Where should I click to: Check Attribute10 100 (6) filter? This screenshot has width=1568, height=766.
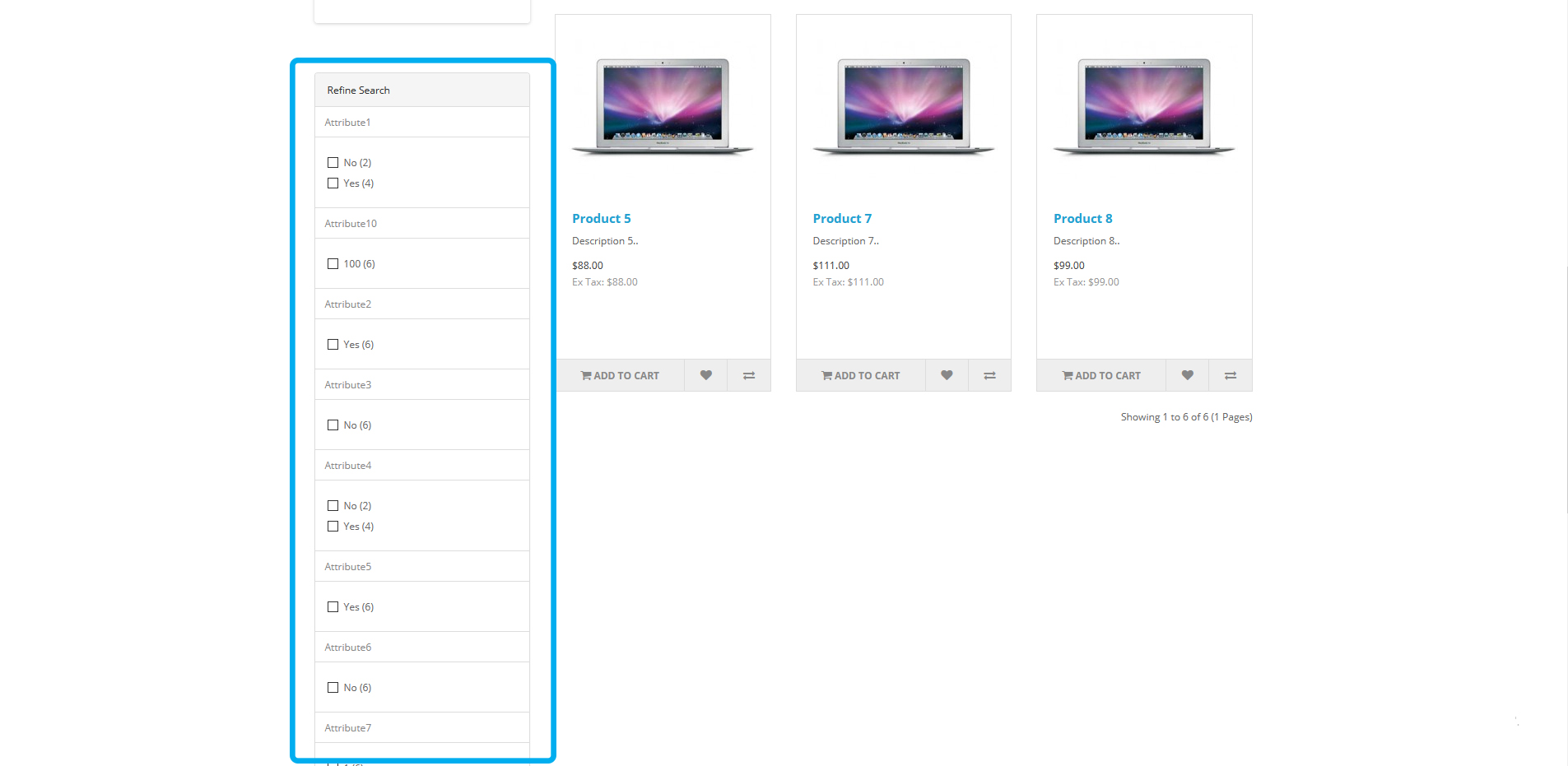[333, 264]
